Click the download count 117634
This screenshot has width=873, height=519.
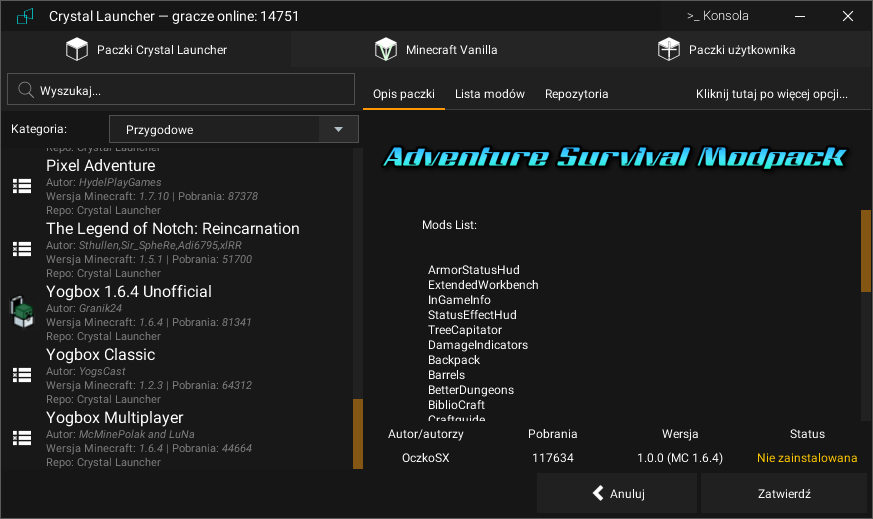(x=552, y=458)
